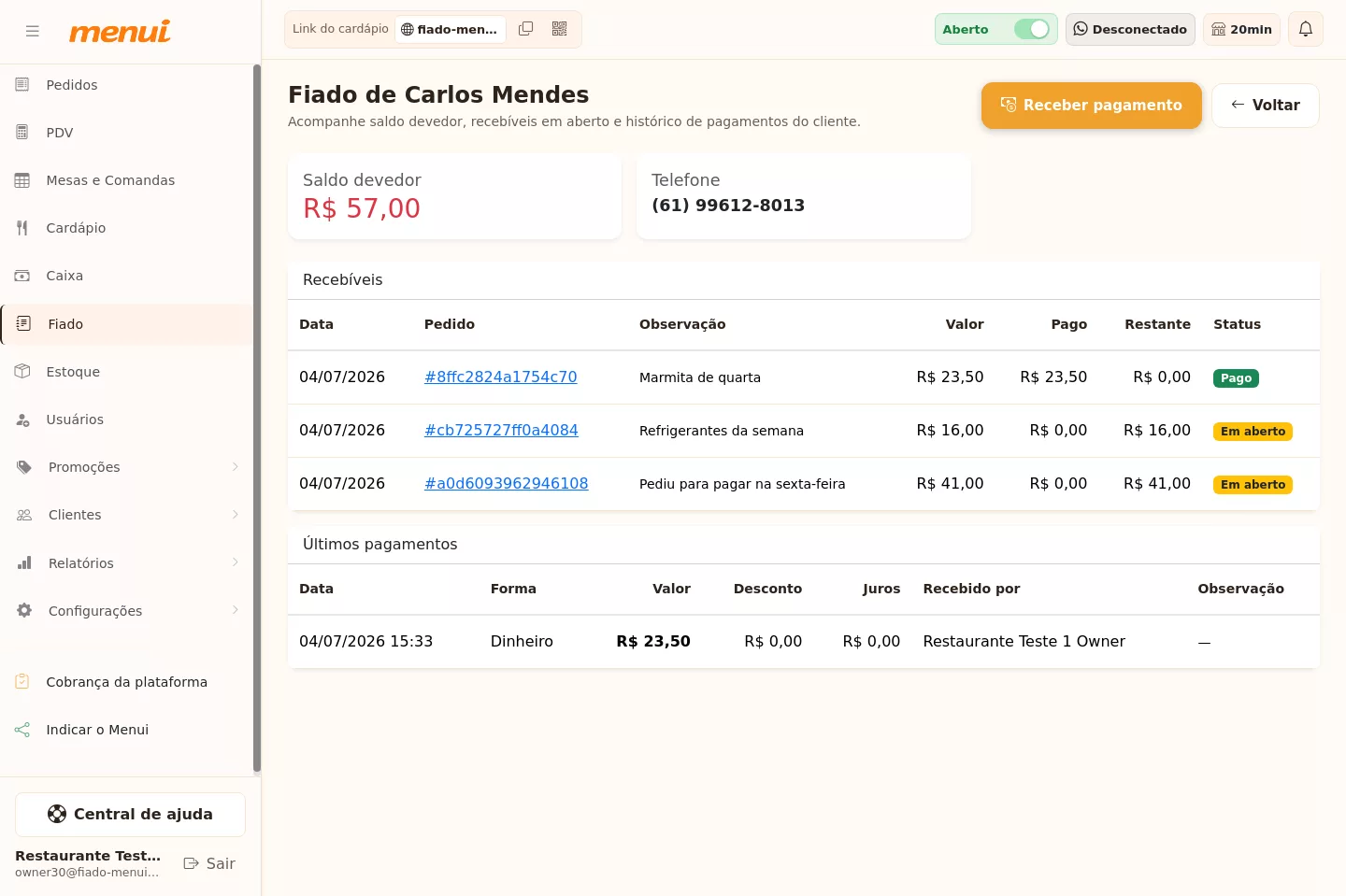1346x896 pixels.
Task: Click the Caixa cash icon
Action: 22,276
